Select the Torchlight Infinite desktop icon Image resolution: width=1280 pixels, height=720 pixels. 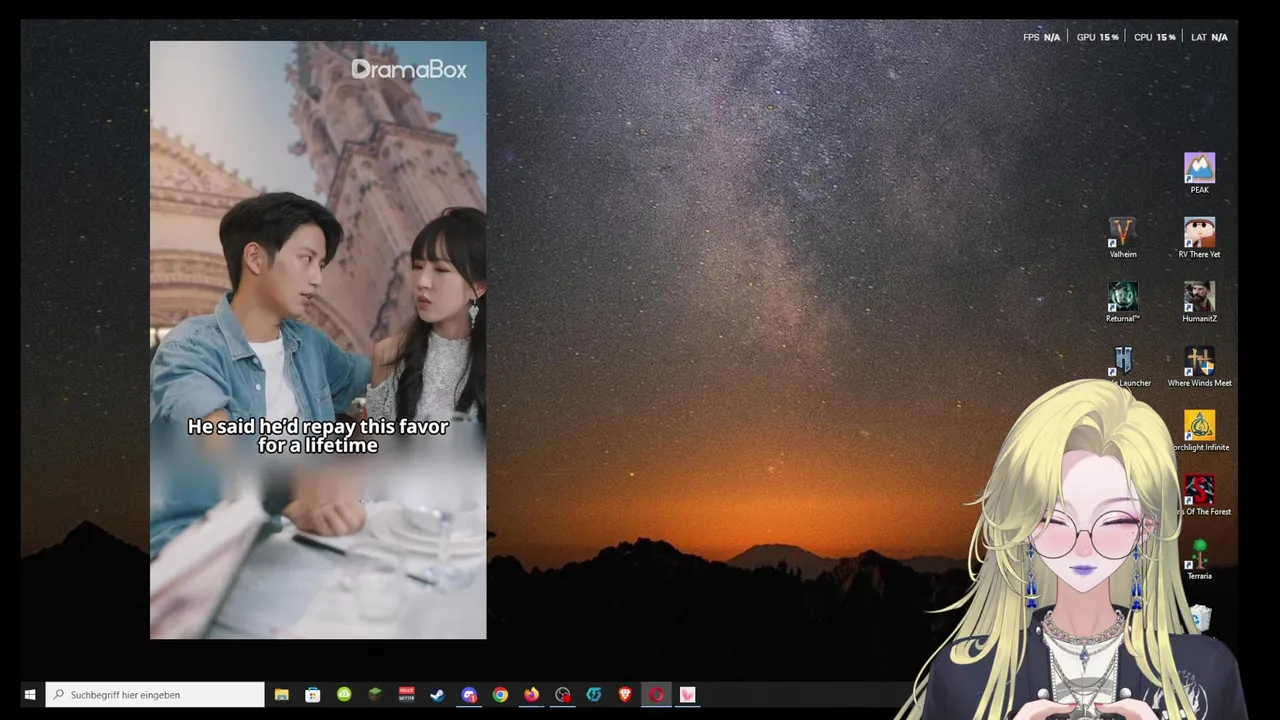[1199, 431]
